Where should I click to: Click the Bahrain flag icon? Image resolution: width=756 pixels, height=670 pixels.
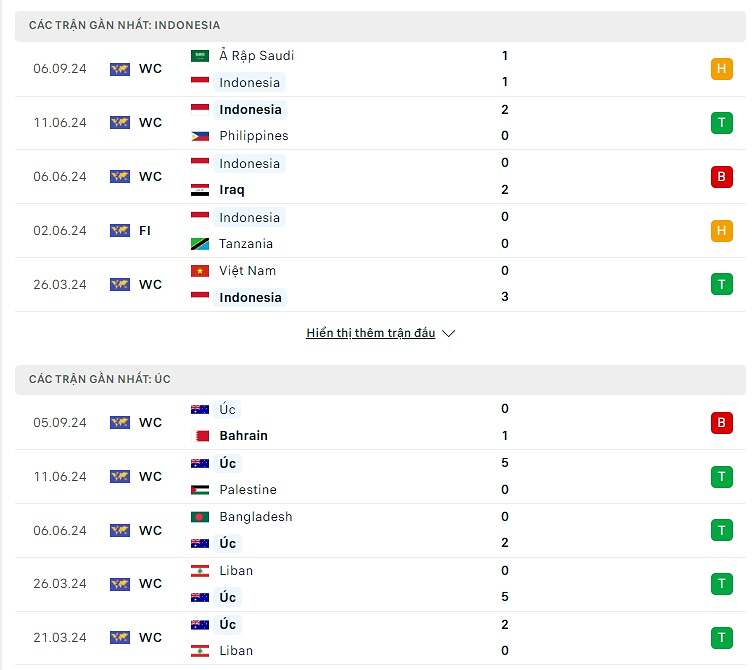click(x=202, y=436)
